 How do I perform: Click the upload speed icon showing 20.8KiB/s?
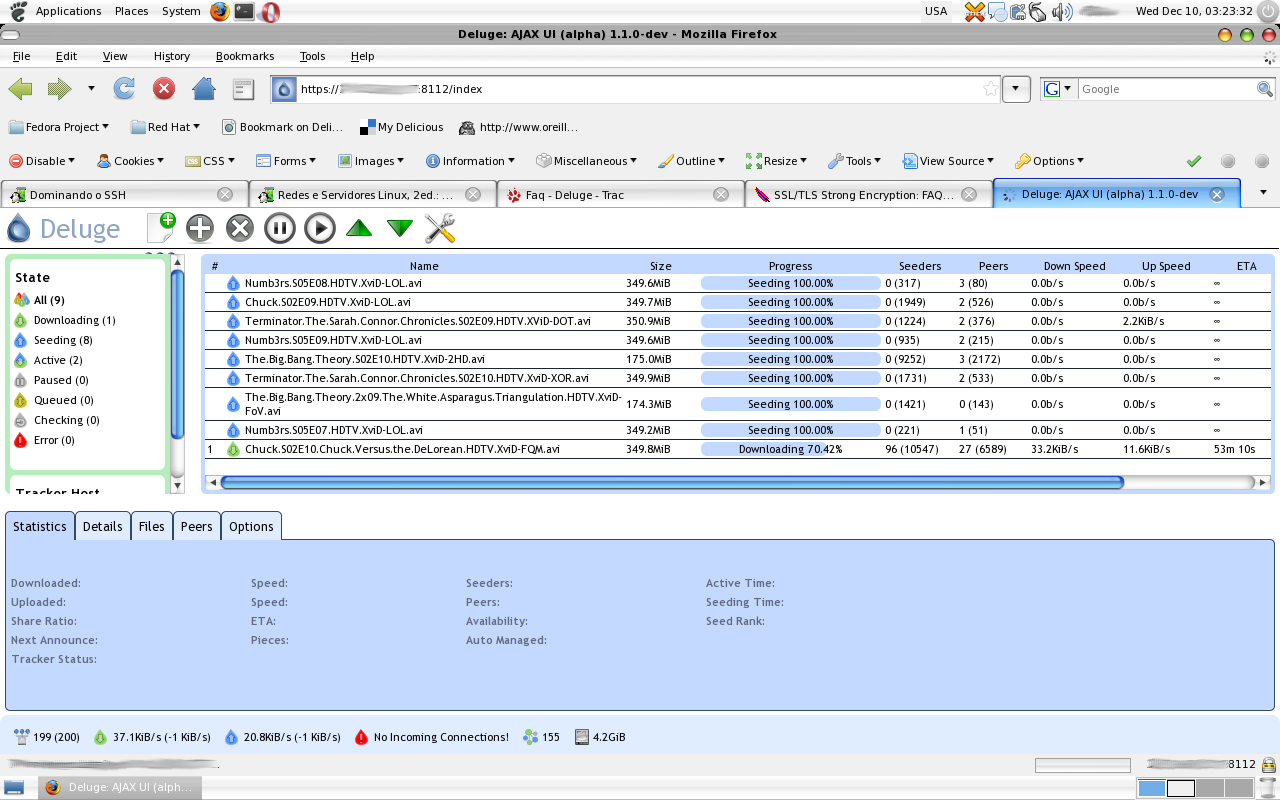(232, 737)
